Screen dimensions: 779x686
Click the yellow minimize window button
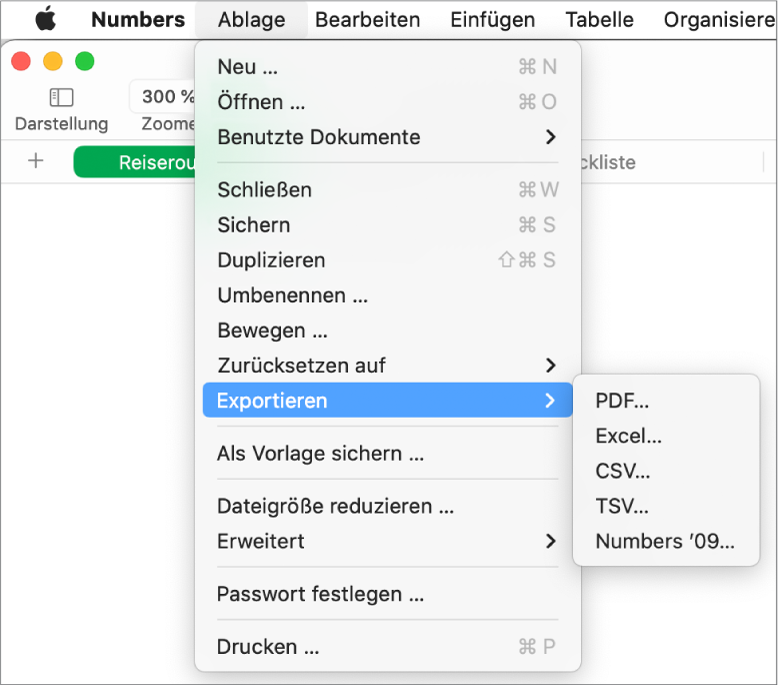(x=53, y=62)
